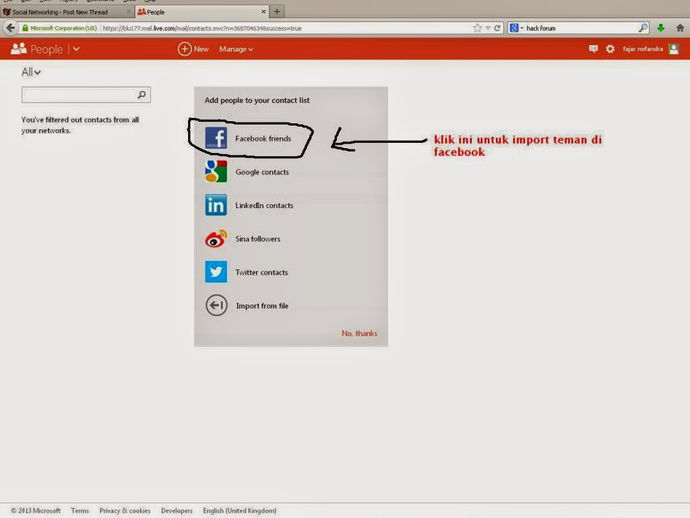The height and width of the screenshot is (518, 690).
Task: Open downloads with green arrow icon
Action: point(661,28)
